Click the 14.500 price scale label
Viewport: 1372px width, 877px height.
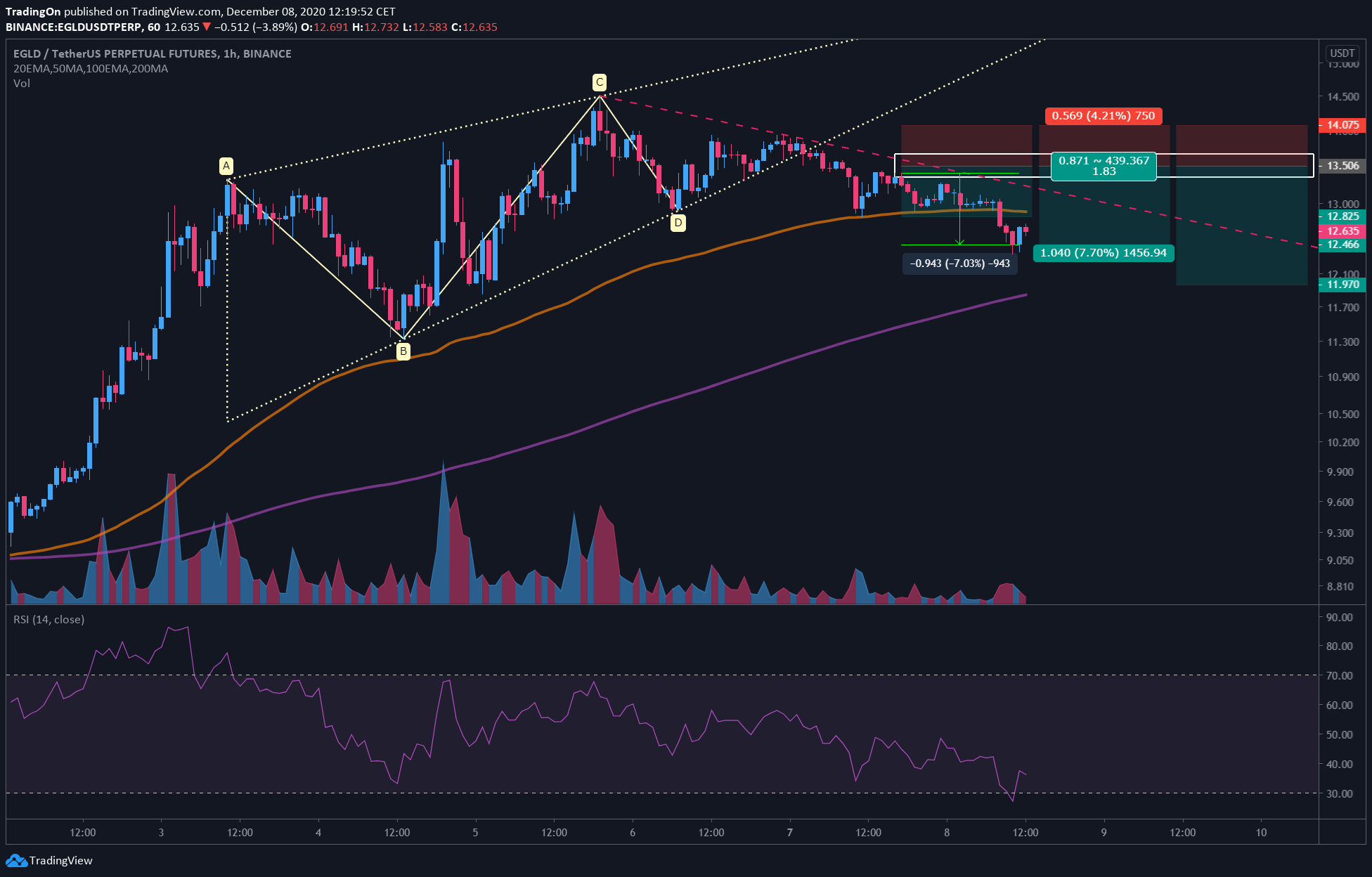(x=1342, y=96)
